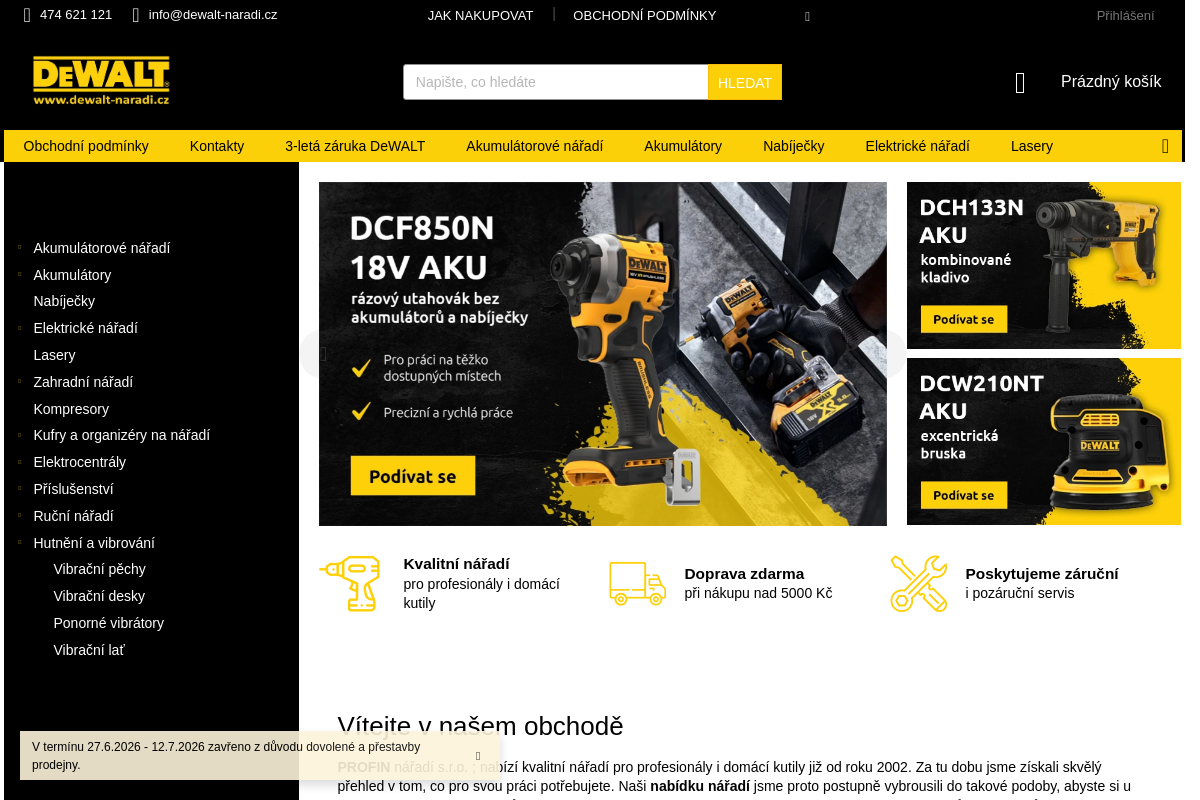The image size is (1200, 800).
Task: Open 3-letá záruka DeWALT menu item
Action: [355, 146]
